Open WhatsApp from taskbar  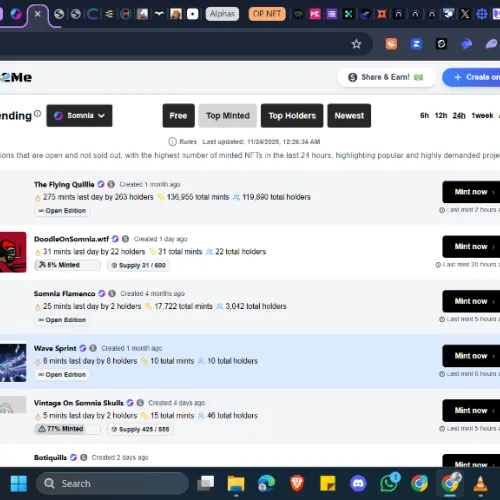389,483
